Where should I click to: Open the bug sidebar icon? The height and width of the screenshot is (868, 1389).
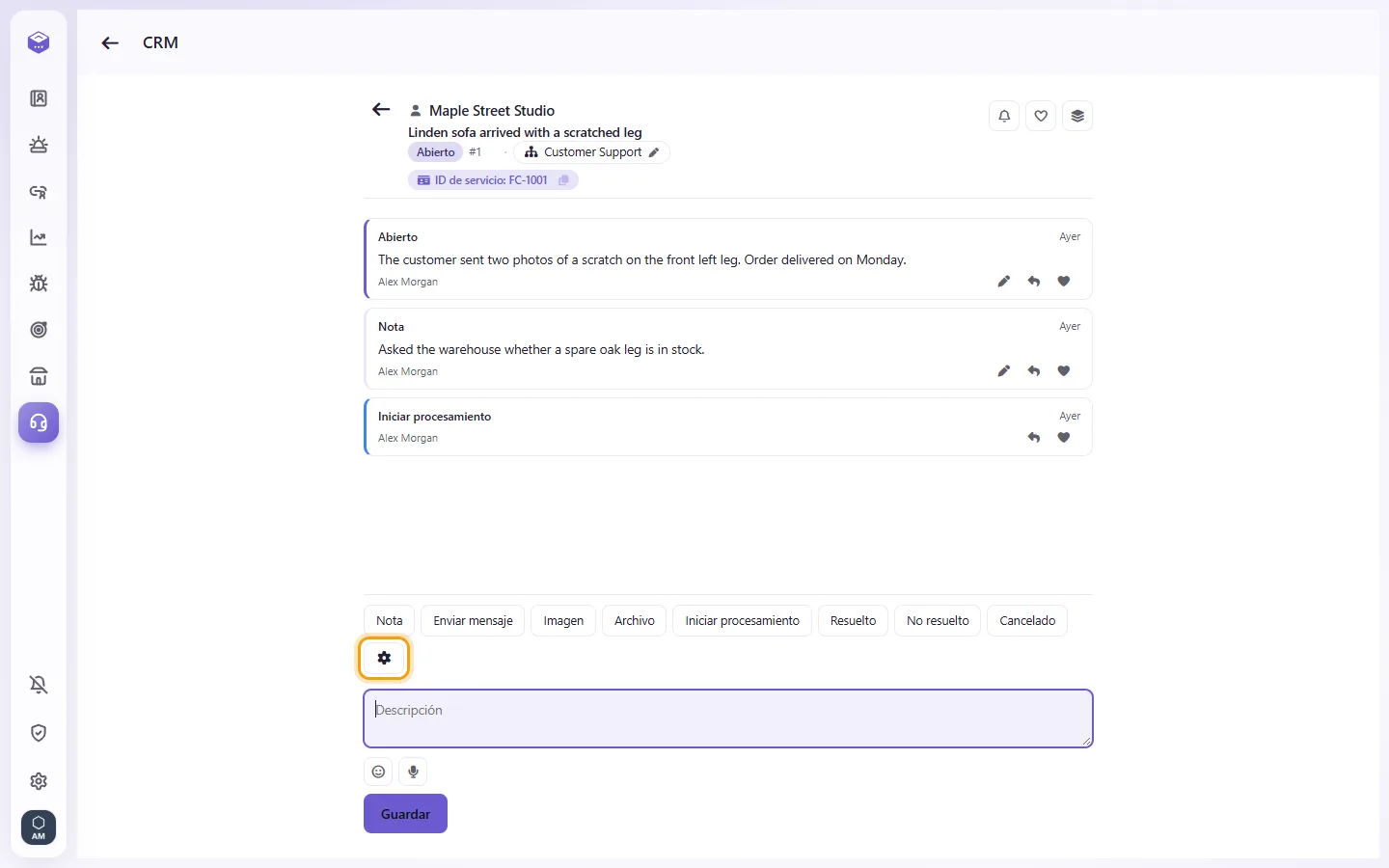click(x=39, y=284)
